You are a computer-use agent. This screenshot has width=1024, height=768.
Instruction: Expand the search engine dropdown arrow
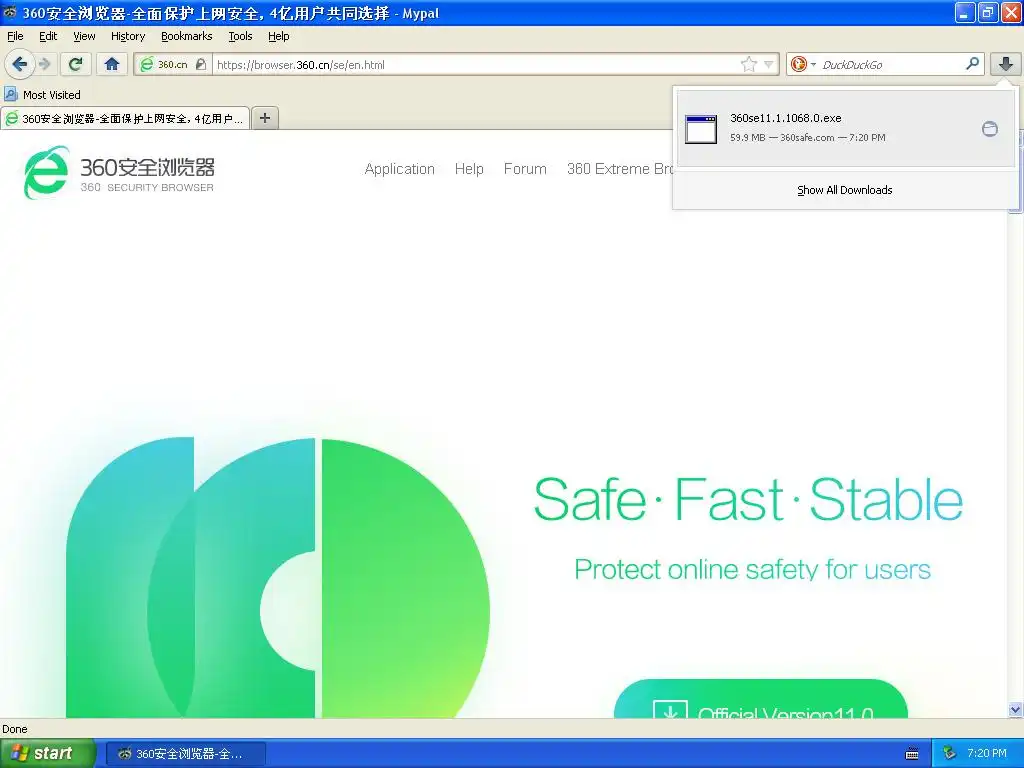click(813, 64)
